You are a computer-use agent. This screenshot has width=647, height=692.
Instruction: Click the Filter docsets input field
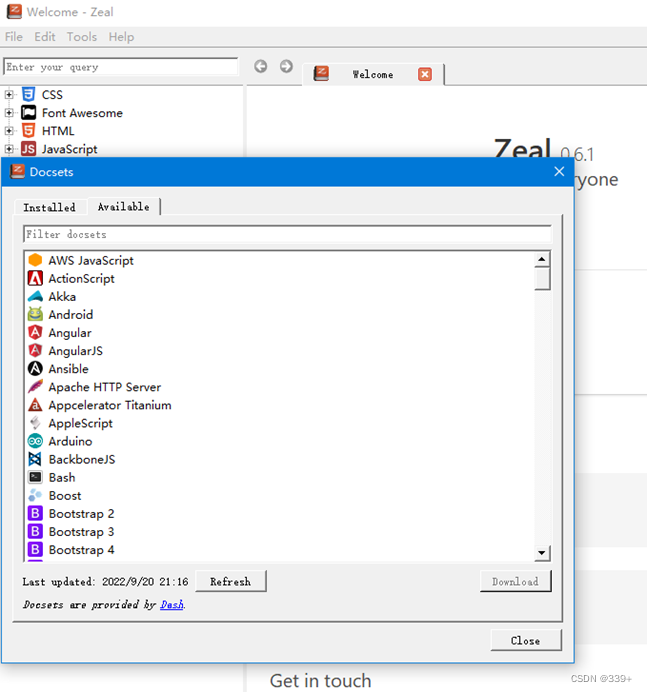click(x=287, y=234)
